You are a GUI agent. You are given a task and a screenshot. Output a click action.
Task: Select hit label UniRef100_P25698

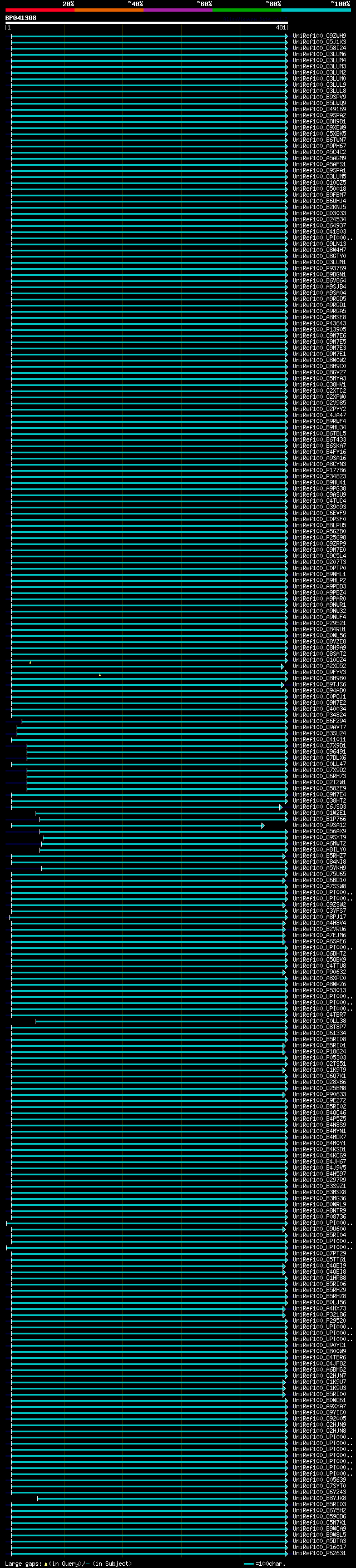(319, 537)
